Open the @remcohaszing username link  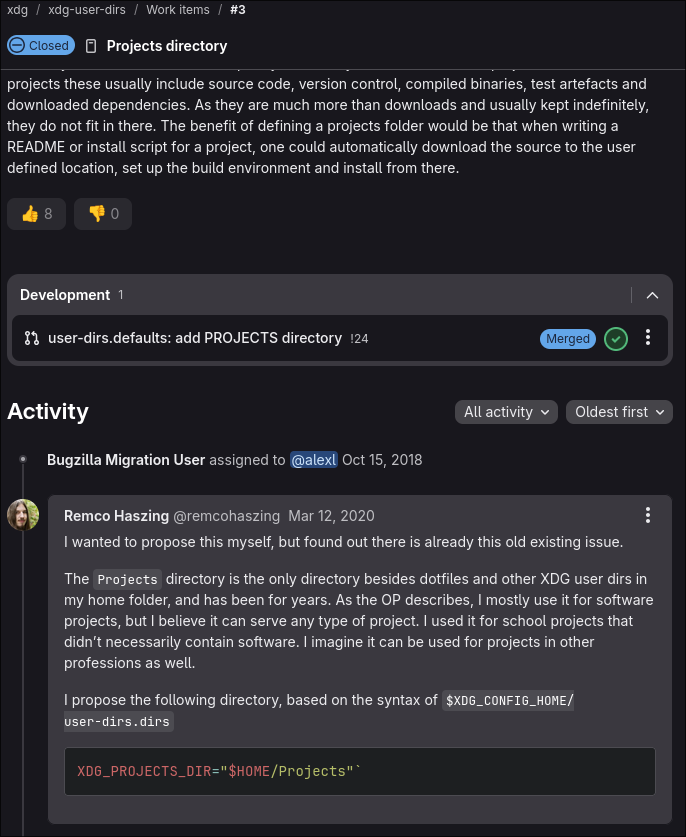pyautogui.click(x=226, y=516)
